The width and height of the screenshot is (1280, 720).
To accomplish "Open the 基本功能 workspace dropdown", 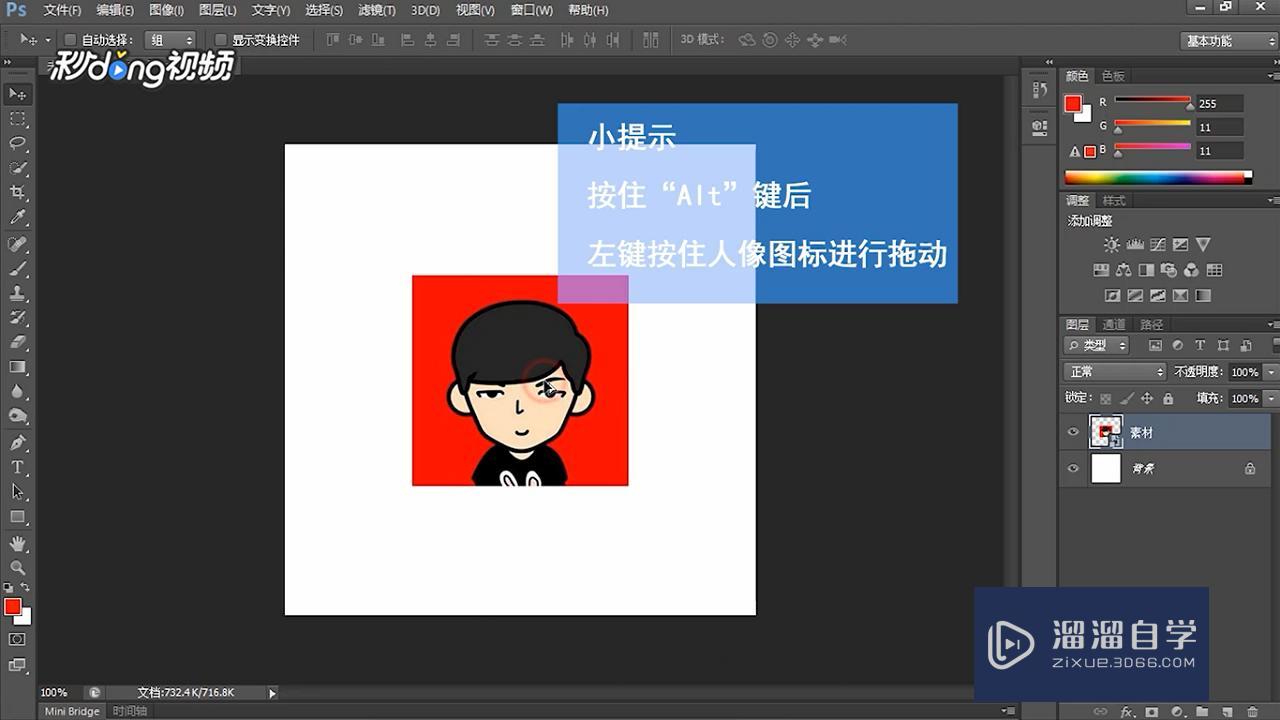I will click(x=1228, y=41).
